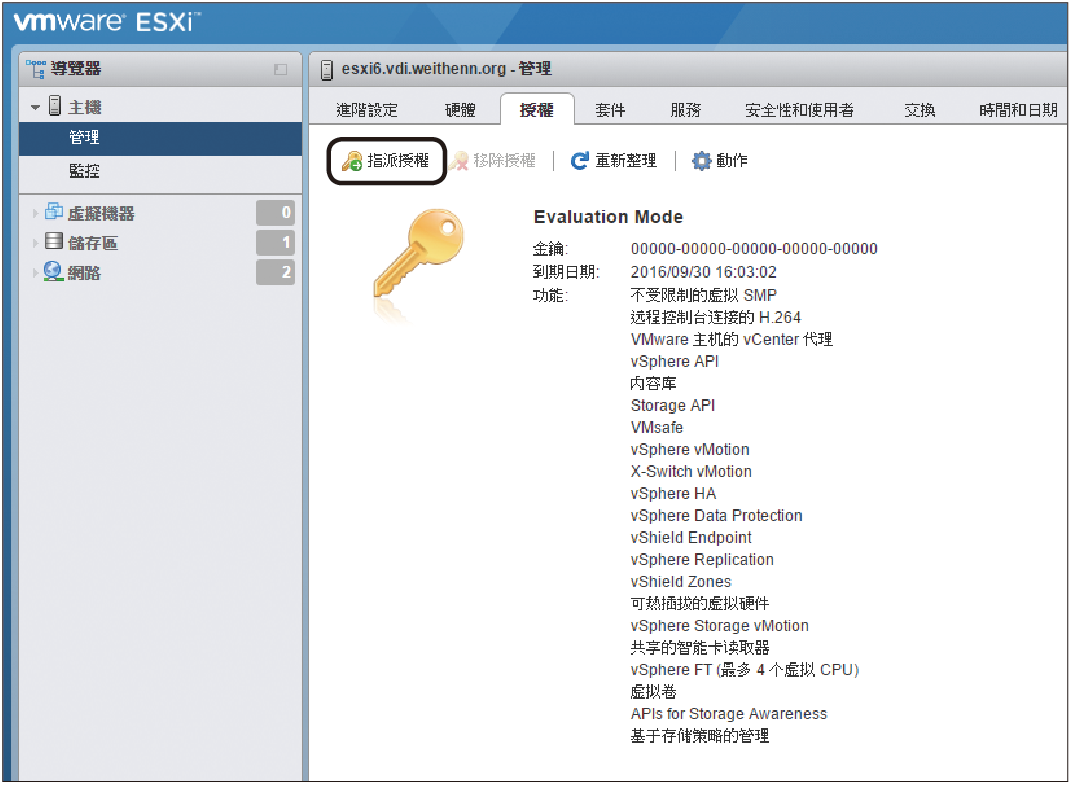Screen dimensions: 1071x785
Task: Click the virtual machines icon beside 虛擬機器
Action: click(53, 212)
